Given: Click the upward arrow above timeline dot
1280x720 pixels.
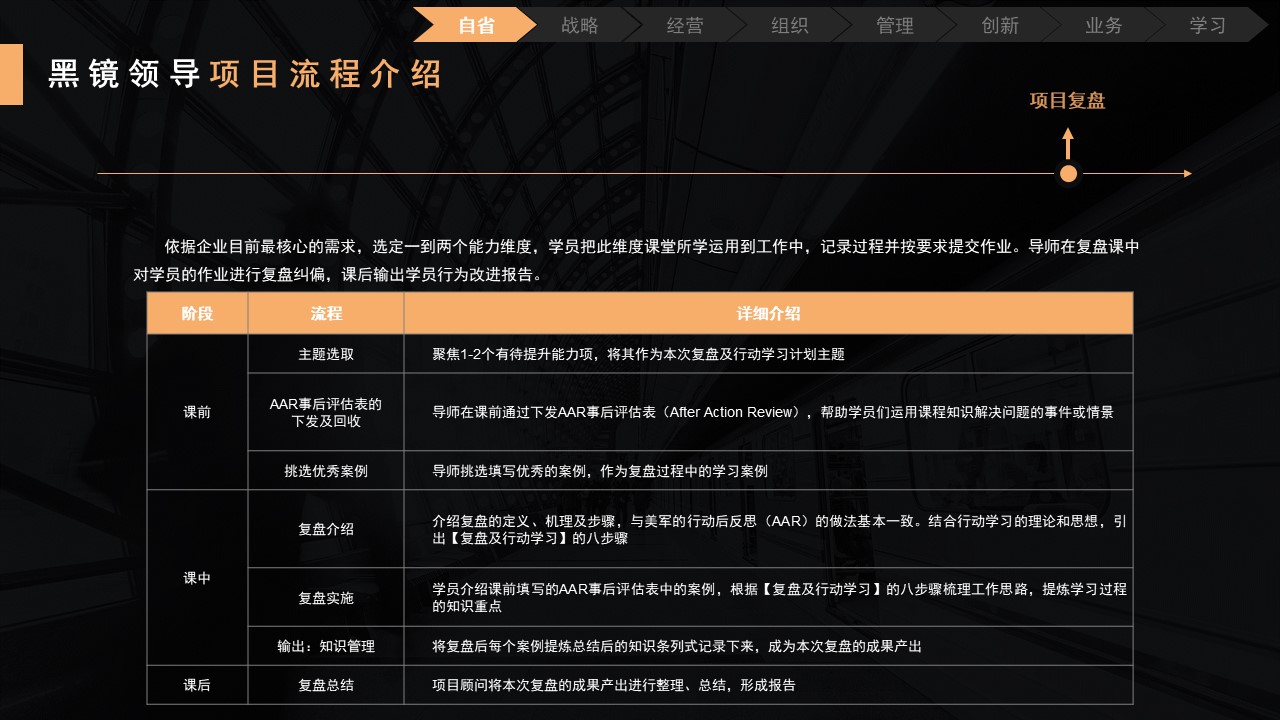Looking at the screenshot, I should 1068,142.
